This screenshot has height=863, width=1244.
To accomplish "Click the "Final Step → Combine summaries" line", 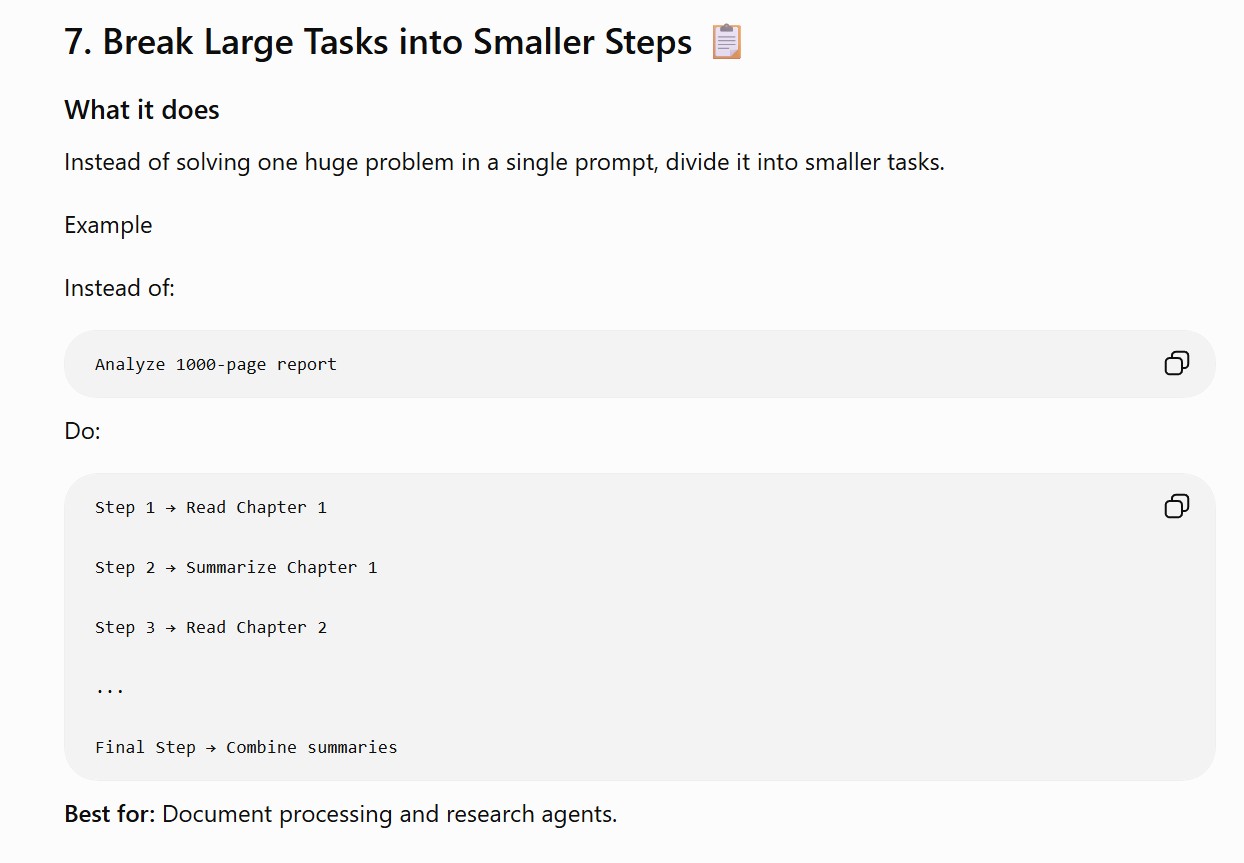I will coord(246,747).
